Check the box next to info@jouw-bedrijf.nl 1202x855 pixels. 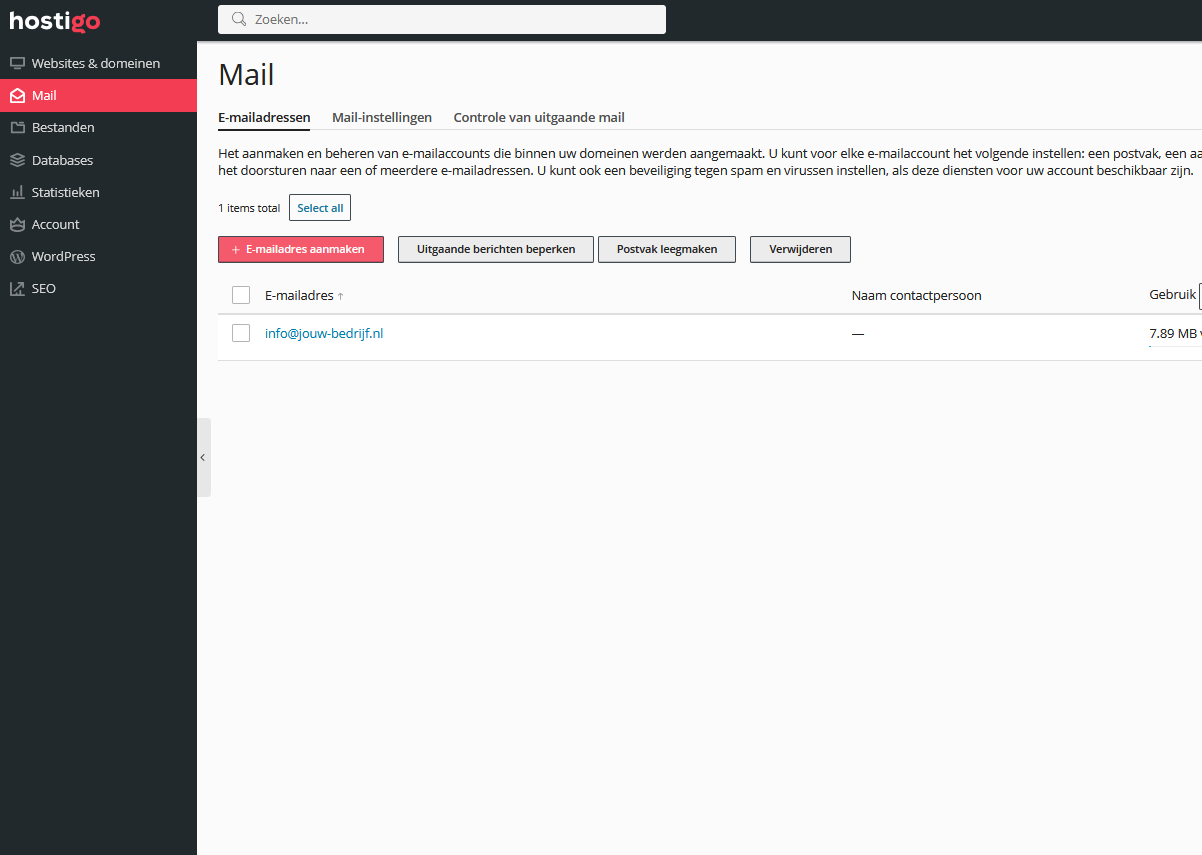point(241,333)
